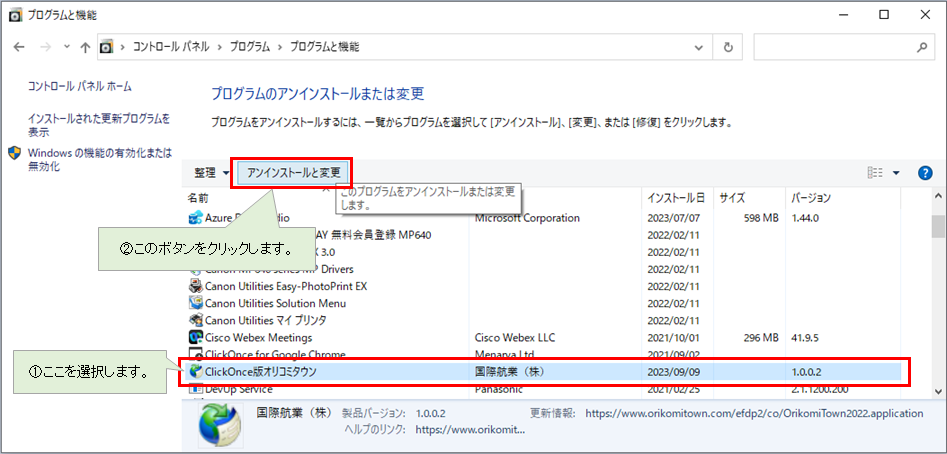Click the address bar Control Panel icon

pyautogui.click(x=106, y=47)
